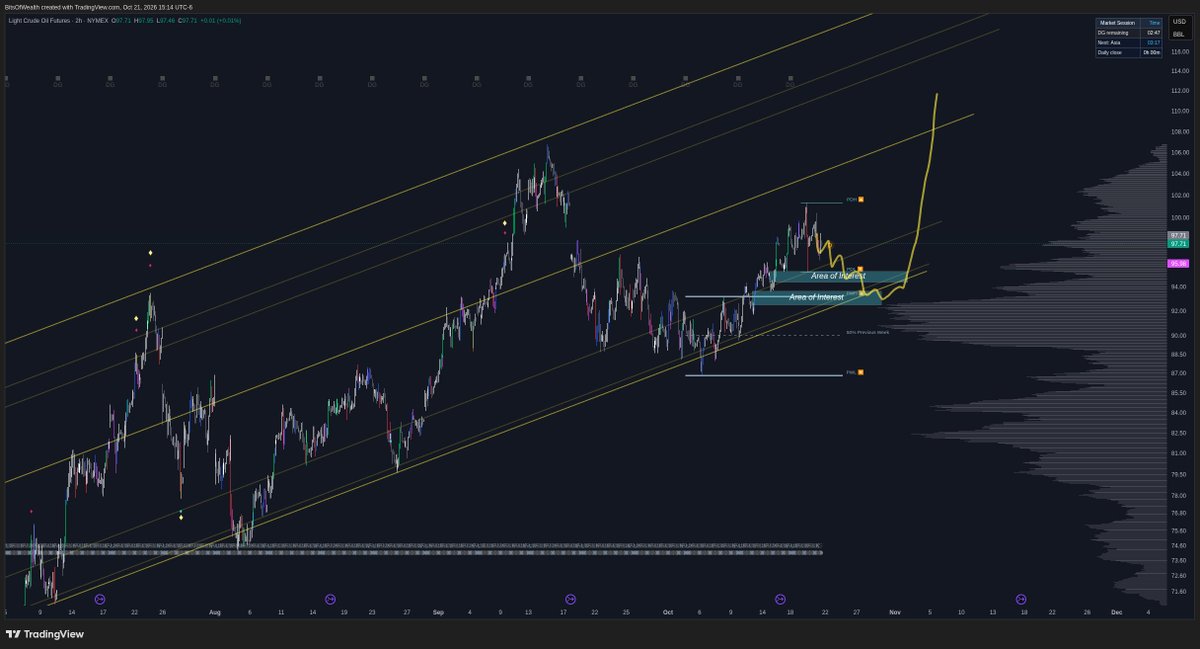Click the DG remaining row in session table
The image size is (1200, 649).
pyautogui.click(x=1129, y=32)
